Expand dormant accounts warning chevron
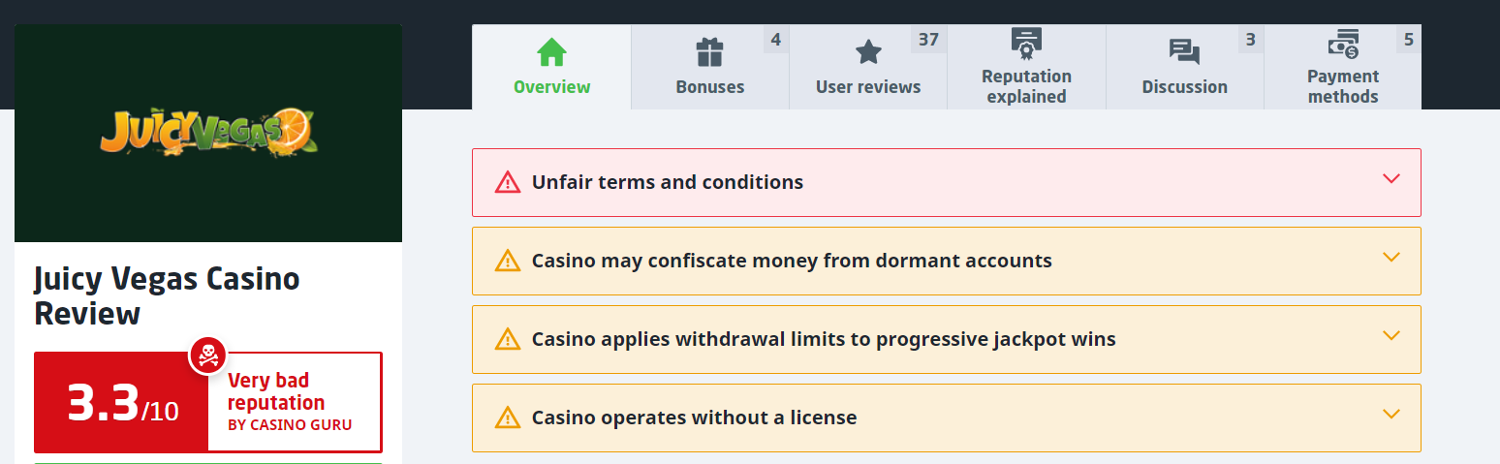The width and height of the screenshot is (1500, 464). 1390,257
